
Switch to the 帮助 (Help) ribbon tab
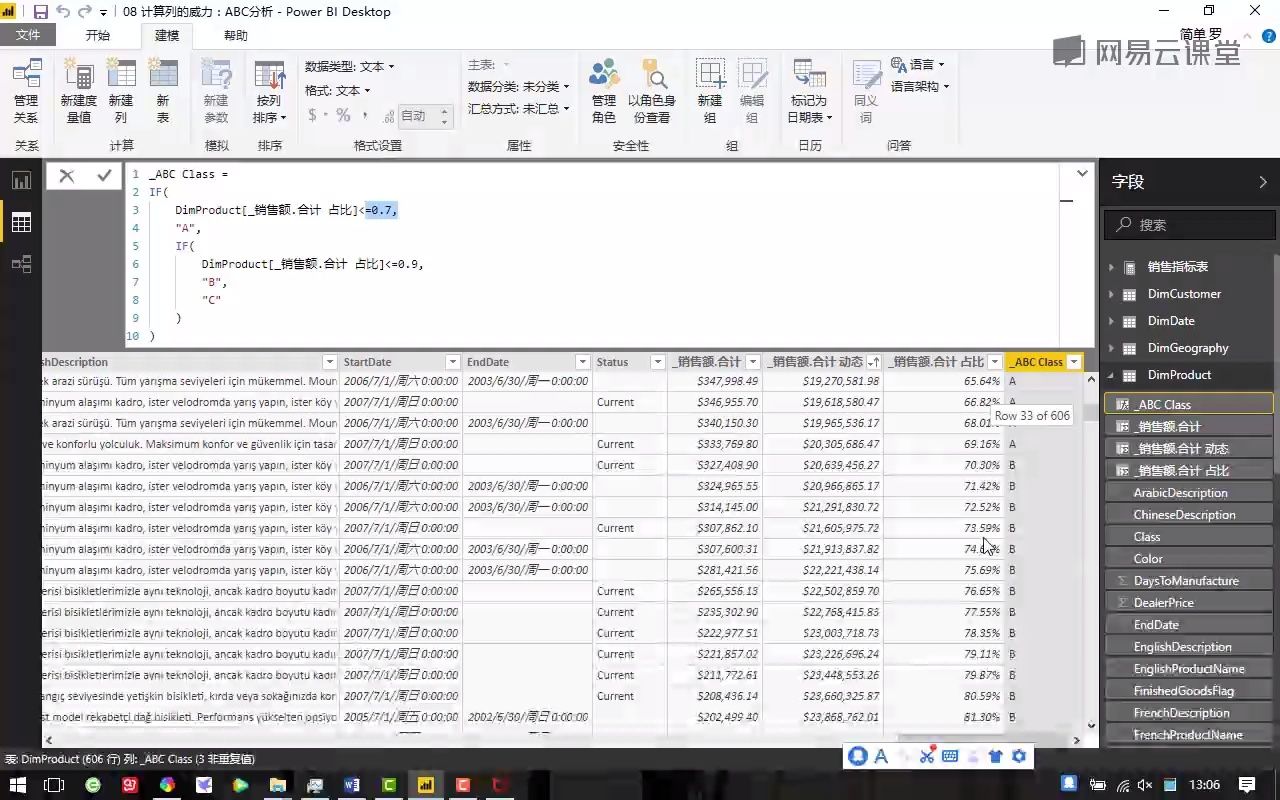[x=234, y=35]
